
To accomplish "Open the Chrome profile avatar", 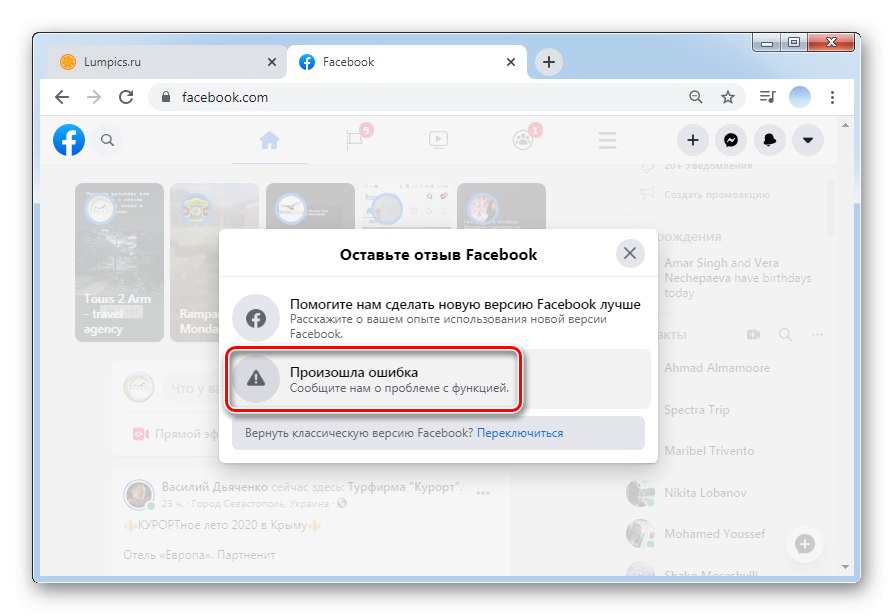I will click(x=800, y=98).
